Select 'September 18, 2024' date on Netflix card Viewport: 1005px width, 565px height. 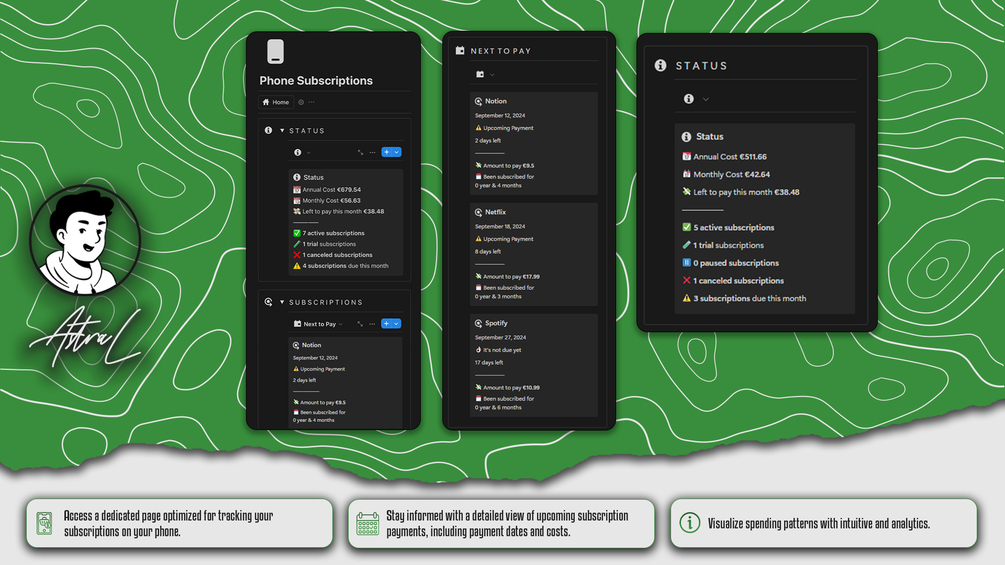click(500, 226)
